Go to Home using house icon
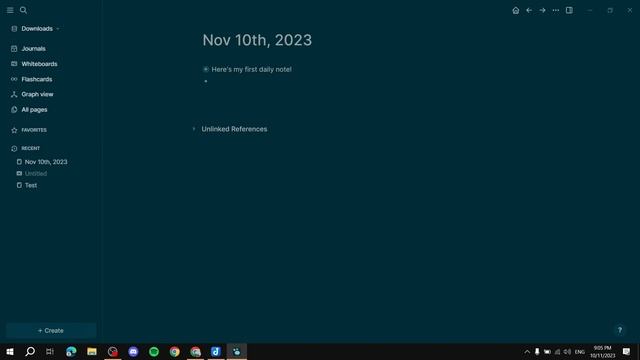The width and height of the screenshot is (640, 360). (516, 11)
